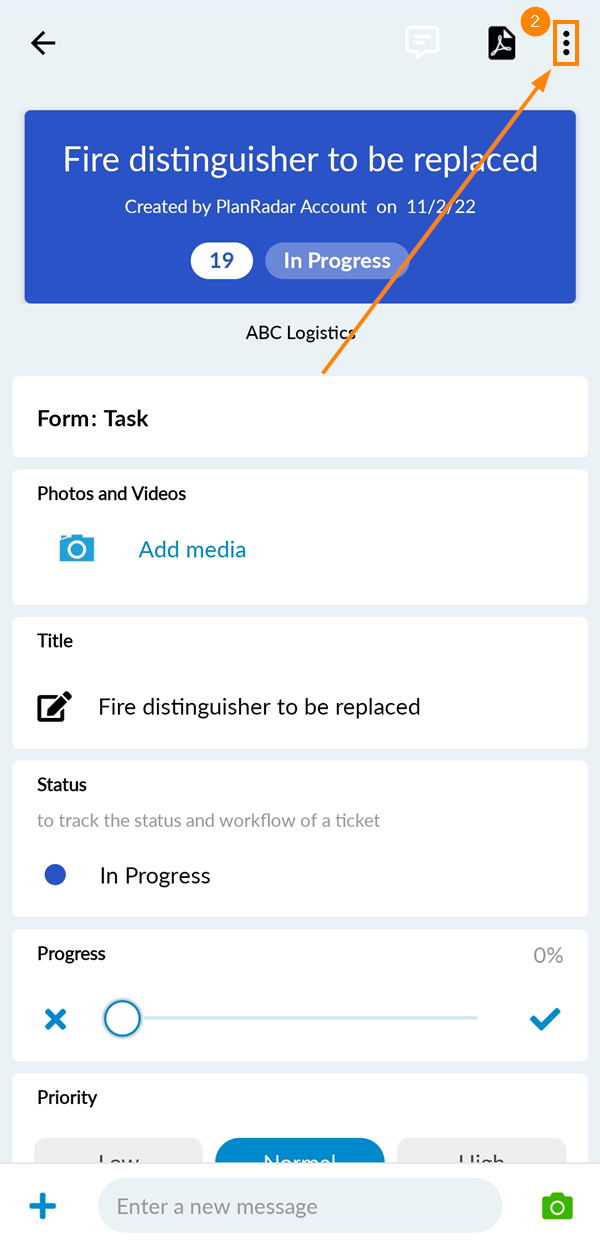Image resolution: width=600 pixels, height=1256 pixels.
Task: Click the Add media link
Action: [192, 549]
